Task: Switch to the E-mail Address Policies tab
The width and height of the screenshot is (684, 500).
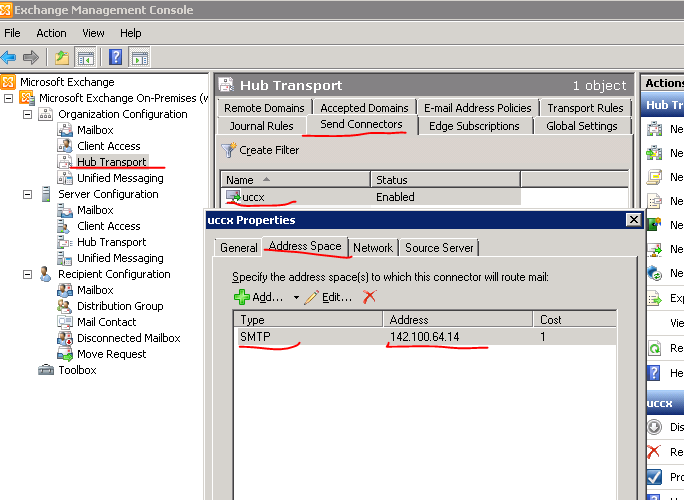Action: coord(478,108)
